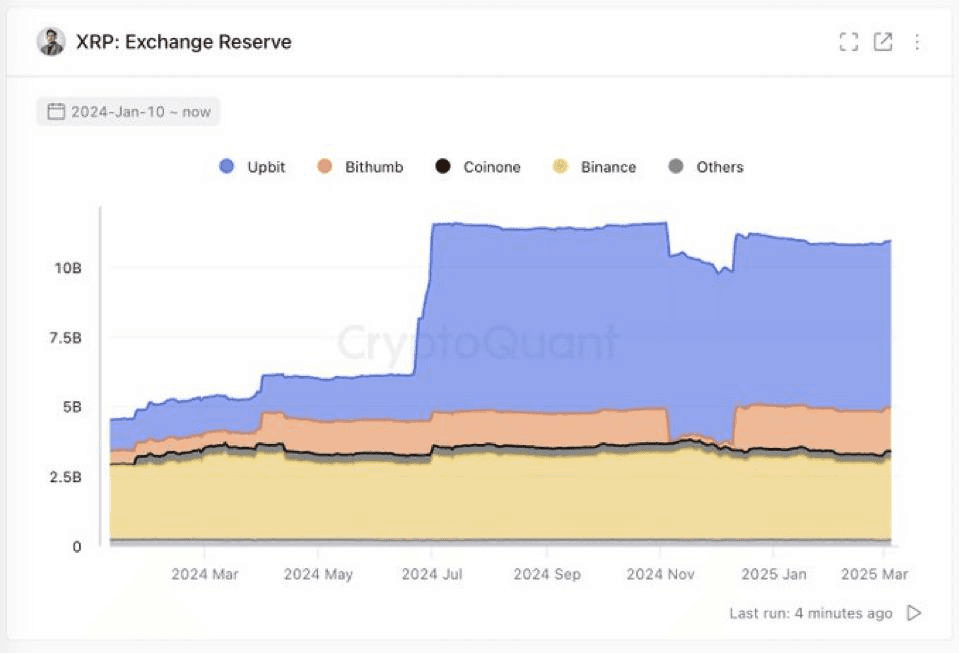Hide the Binance series via legend

point(607,167)
